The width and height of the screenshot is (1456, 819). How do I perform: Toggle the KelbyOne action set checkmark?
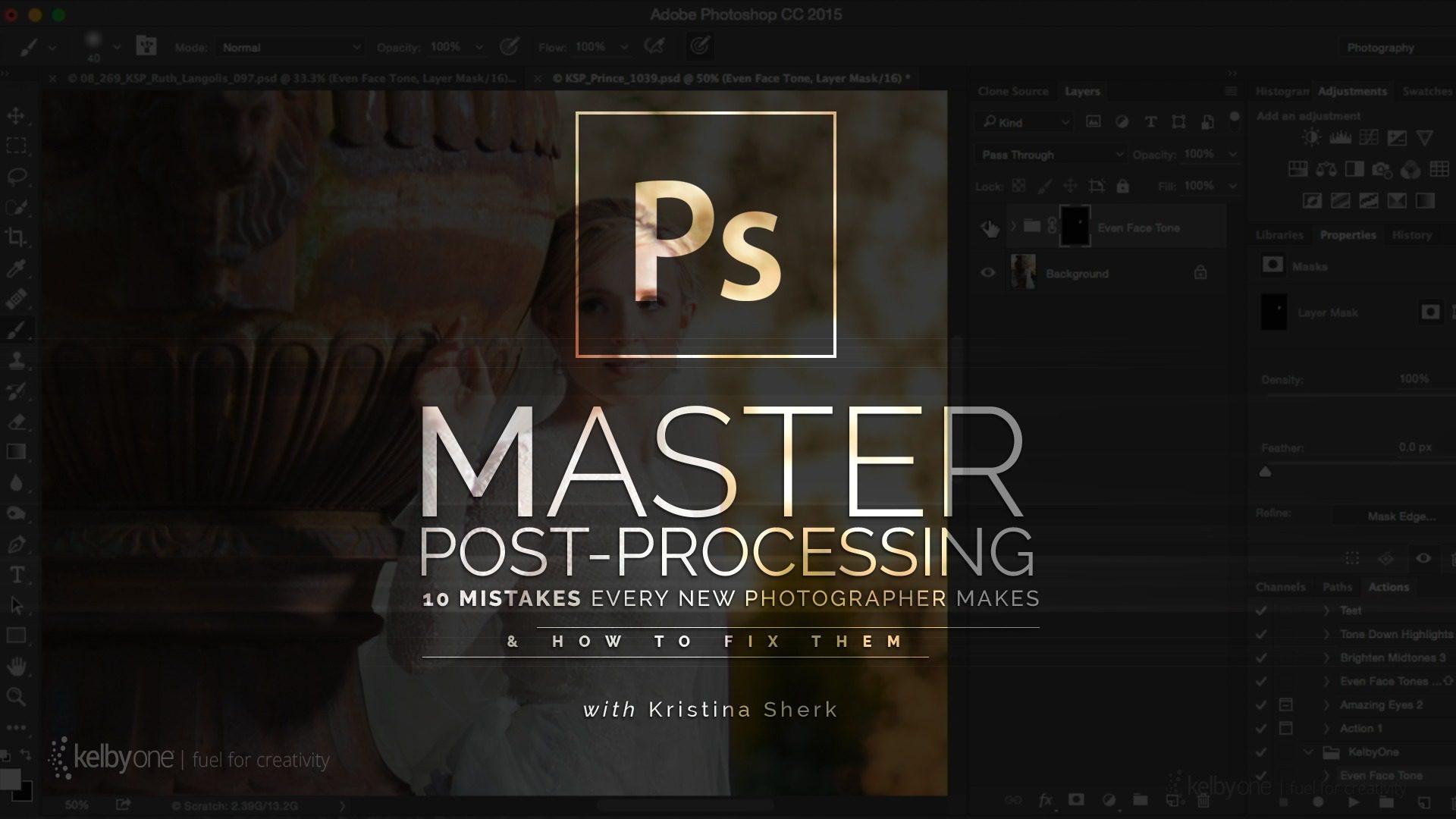(1261, 752)
